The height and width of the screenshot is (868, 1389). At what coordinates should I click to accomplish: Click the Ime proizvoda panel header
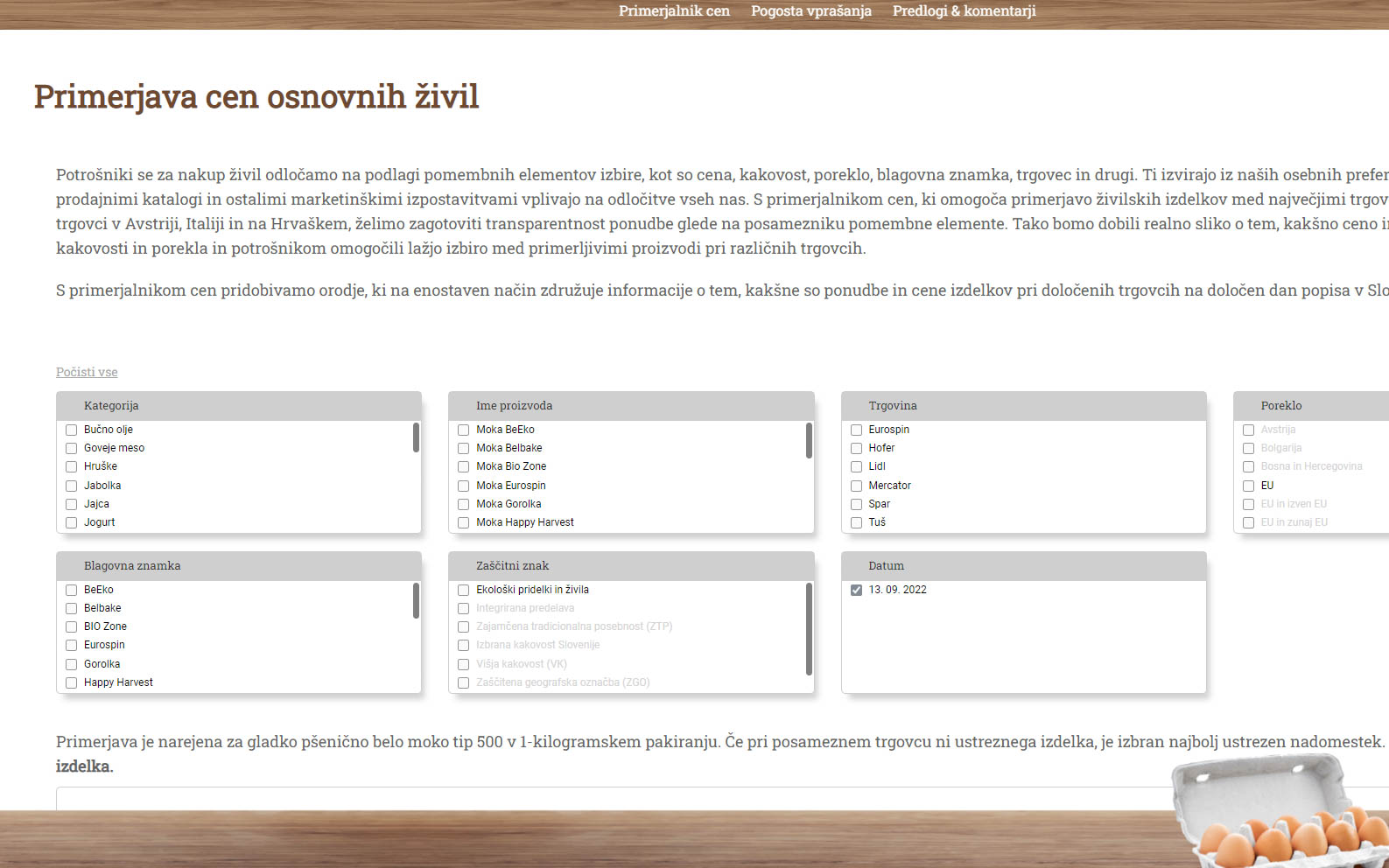point(631,406)
